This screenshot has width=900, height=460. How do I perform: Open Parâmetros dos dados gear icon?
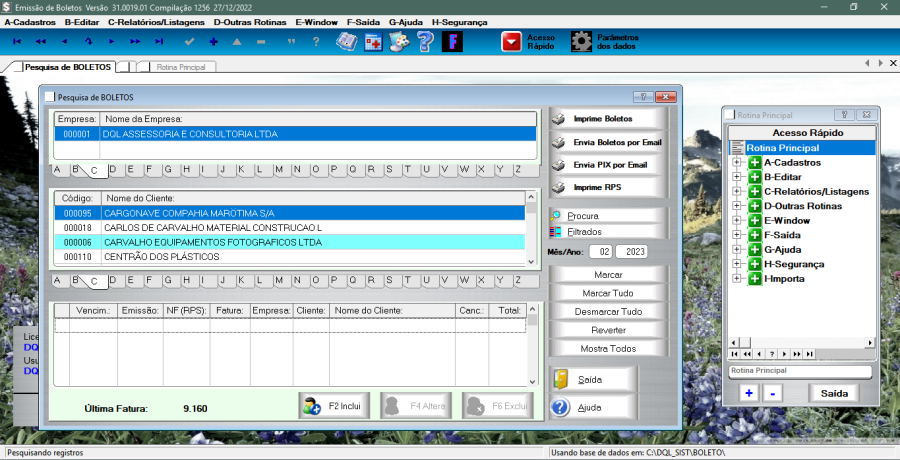(581, 42)
